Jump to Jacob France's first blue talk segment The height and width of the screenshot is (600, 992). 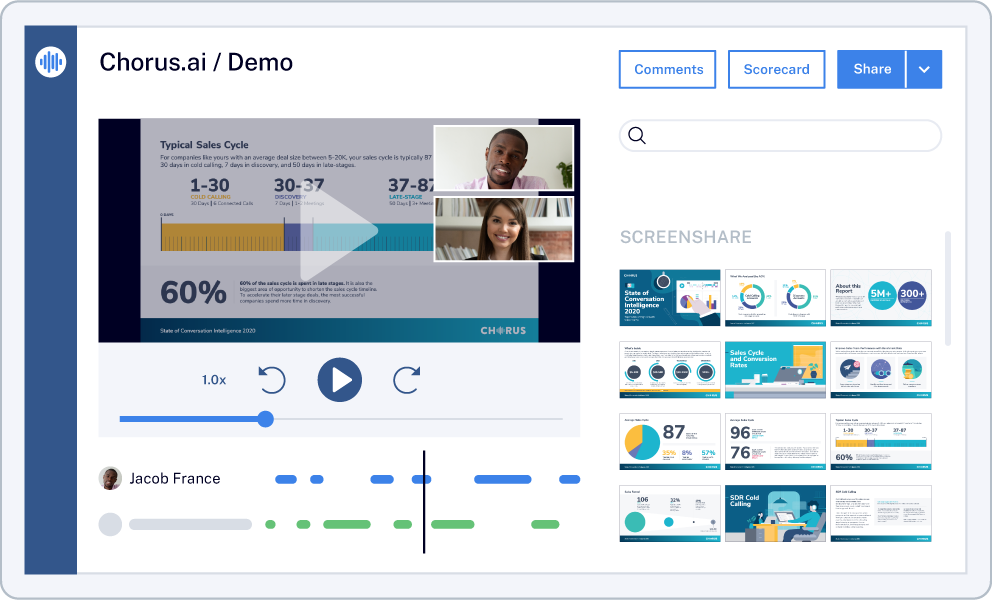pos(286,479)
